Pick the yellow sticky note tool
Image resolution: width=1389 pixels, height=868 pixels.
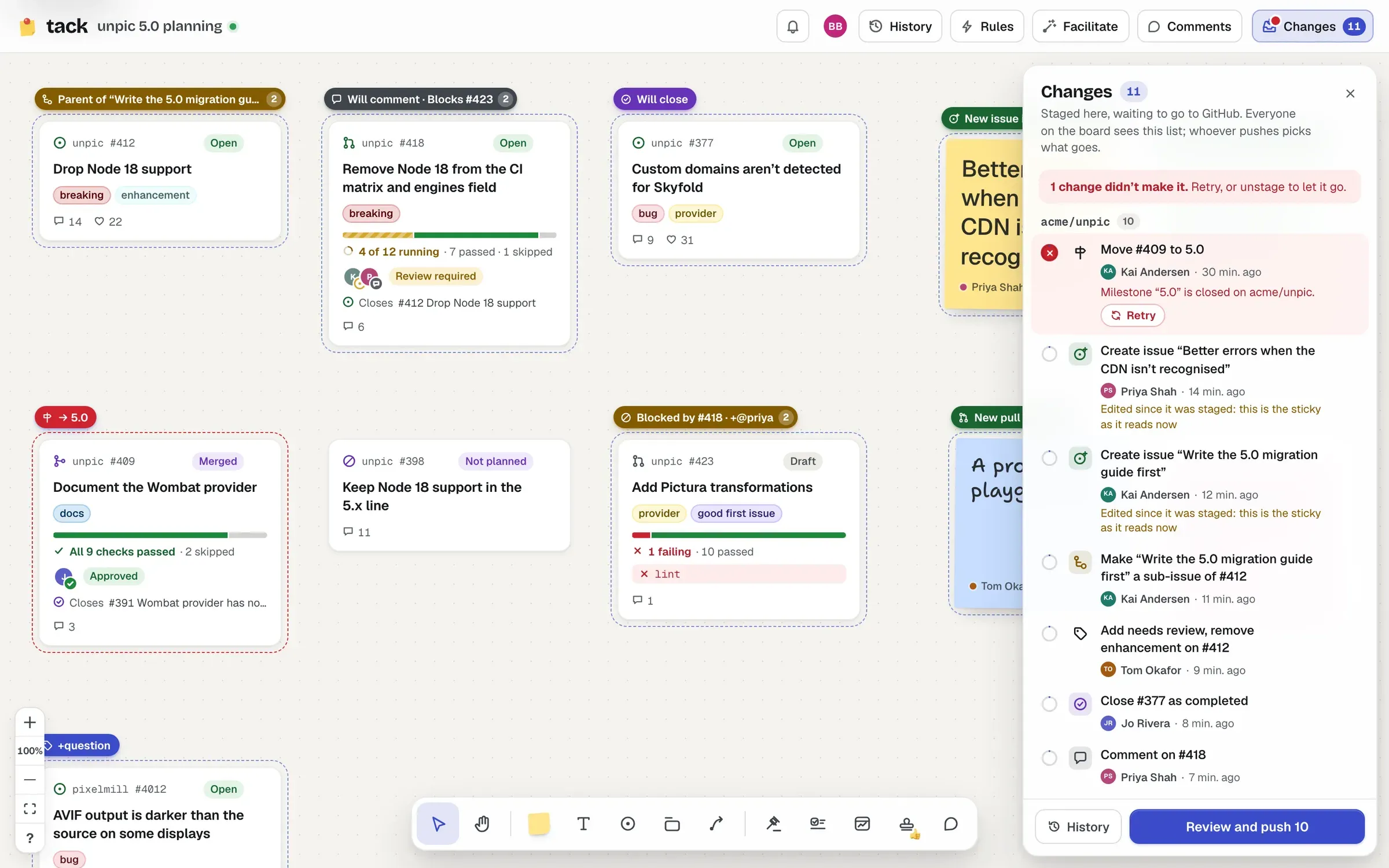coord(538,823)
